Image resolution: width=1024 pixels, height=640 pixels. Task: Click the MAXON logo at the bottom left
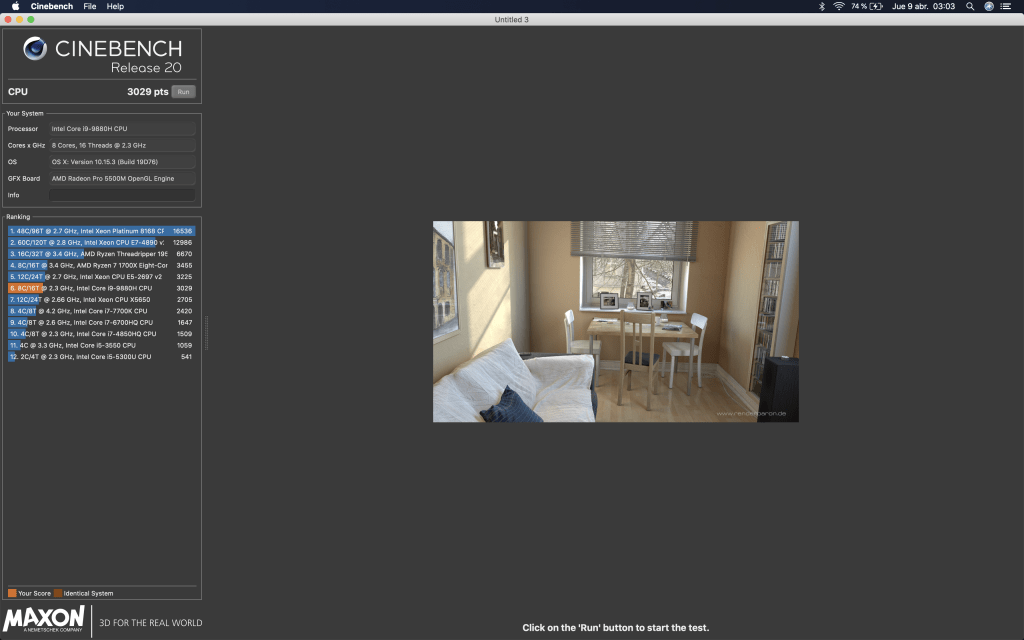[44, 620]
